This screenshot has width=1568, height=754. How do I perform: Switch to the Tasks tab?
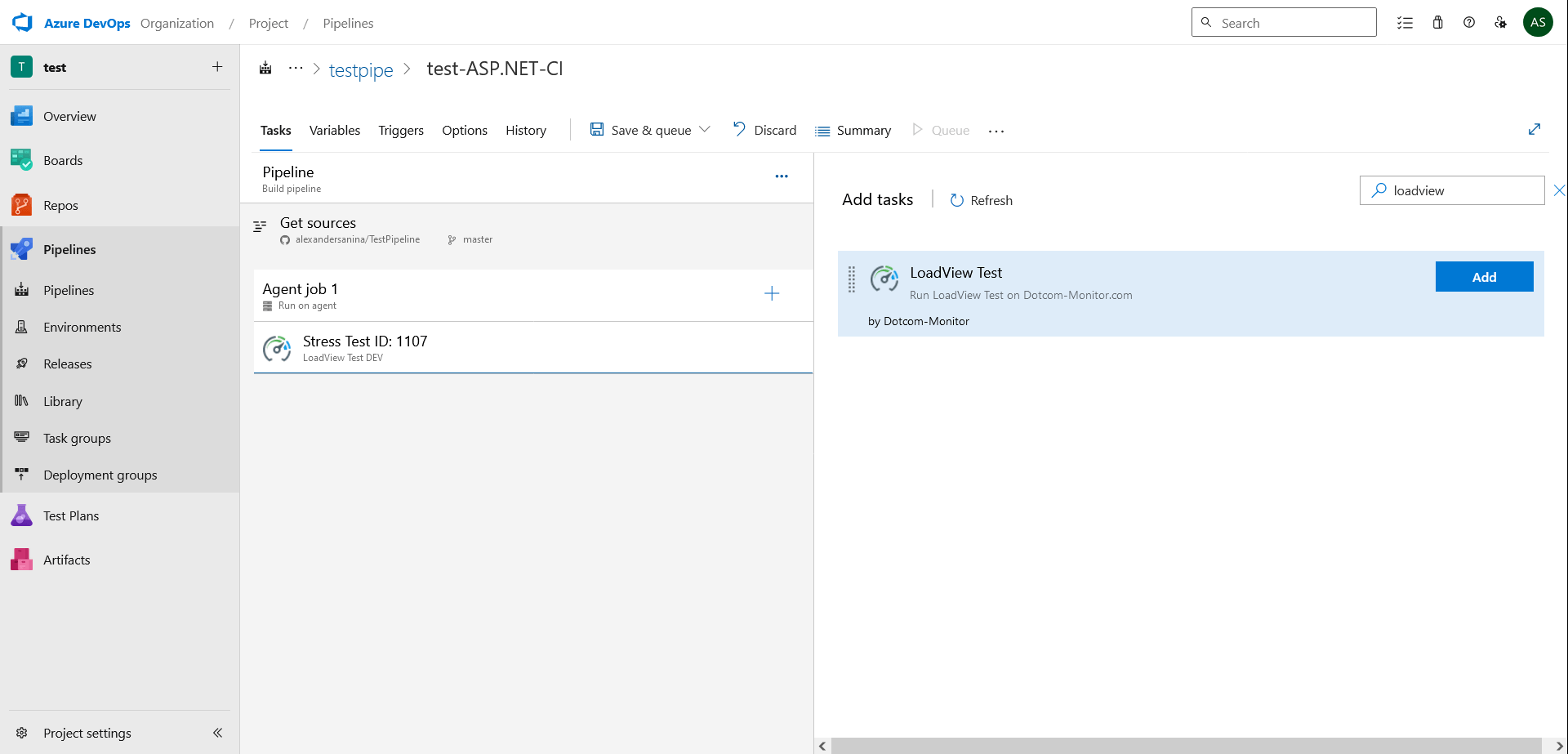276,130
